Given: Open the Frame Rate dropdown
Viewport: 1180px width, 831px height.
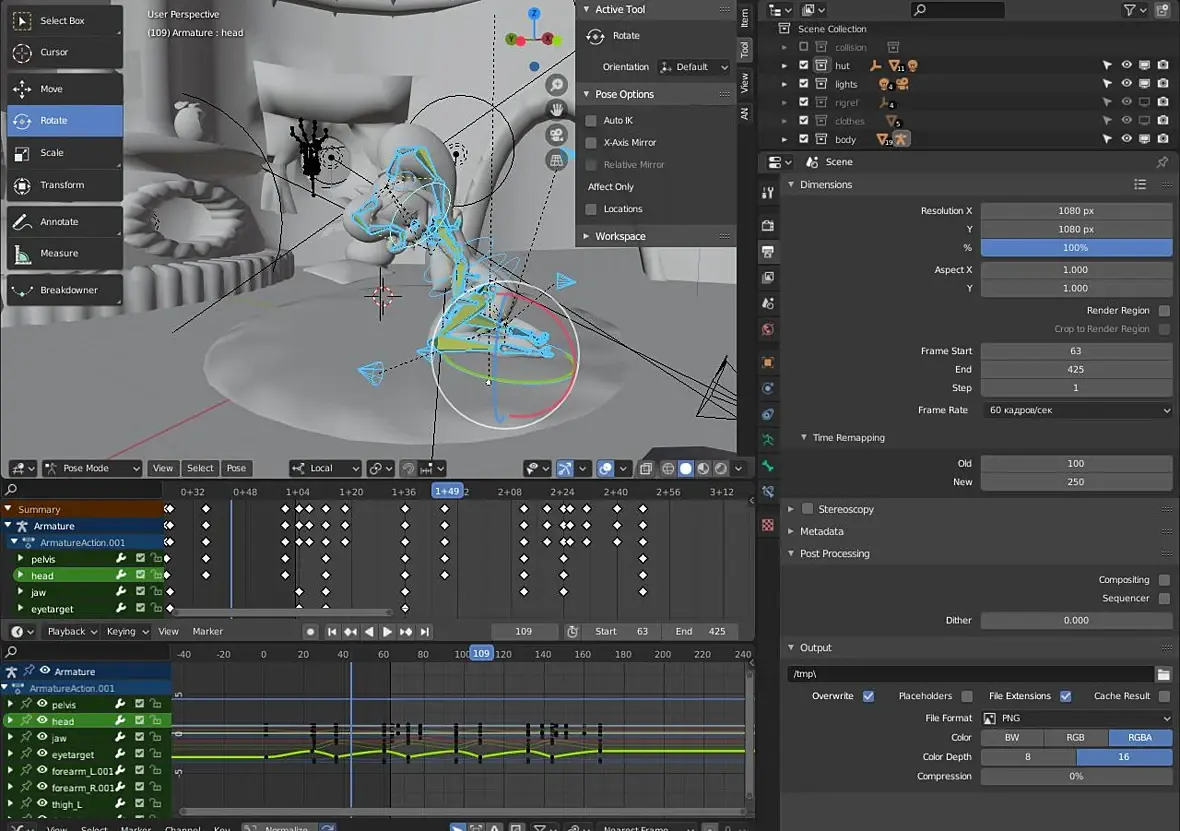Looking at the screenshot, I should tap(1076, 410).
